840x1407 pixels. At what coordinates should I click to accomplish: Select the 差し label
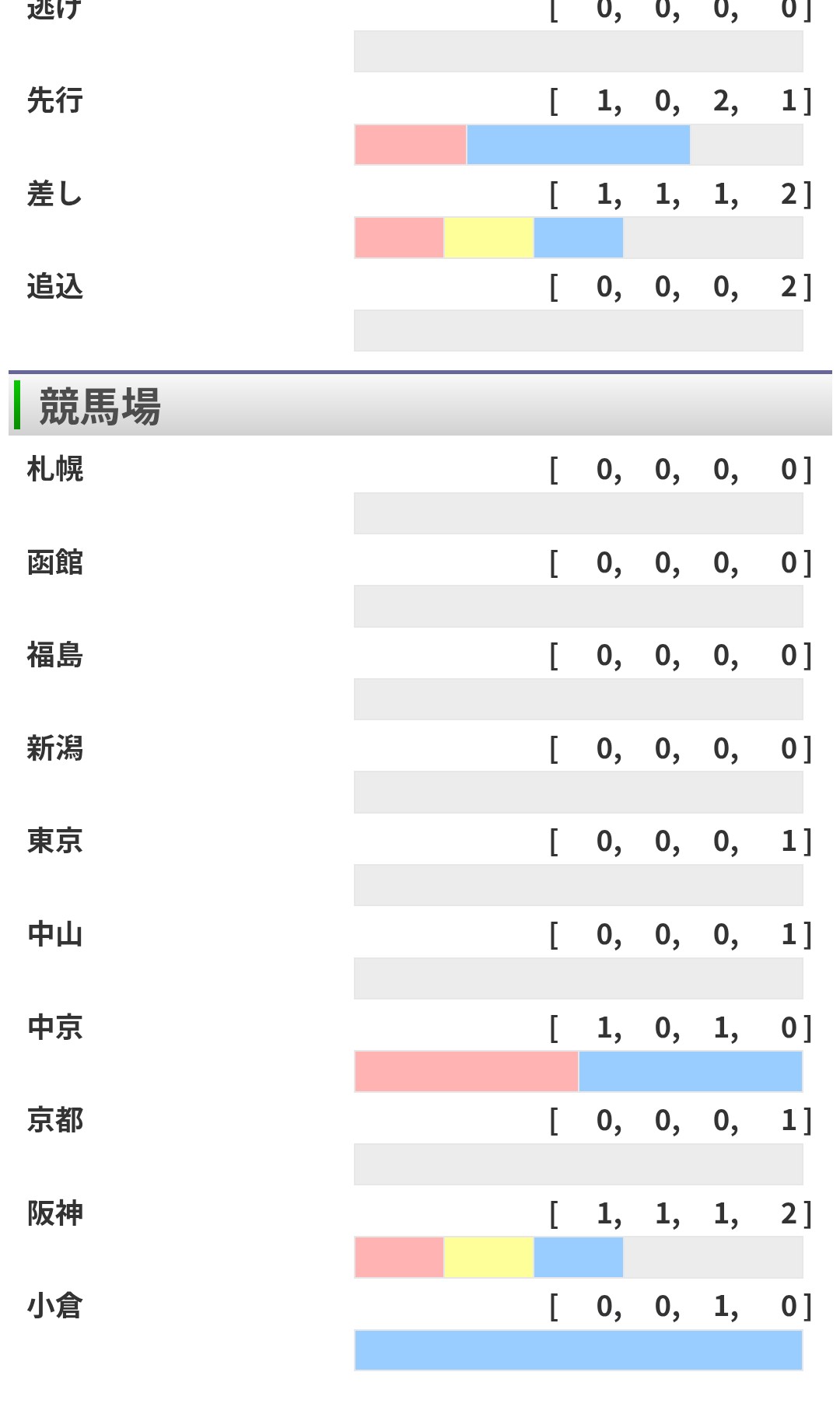[x=54, y=194]
